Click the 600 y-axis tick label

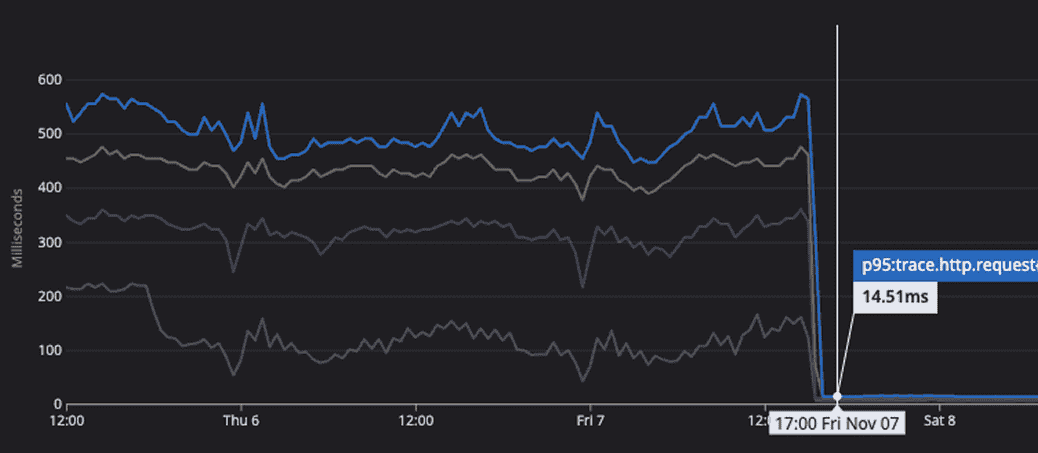point(51,80)
